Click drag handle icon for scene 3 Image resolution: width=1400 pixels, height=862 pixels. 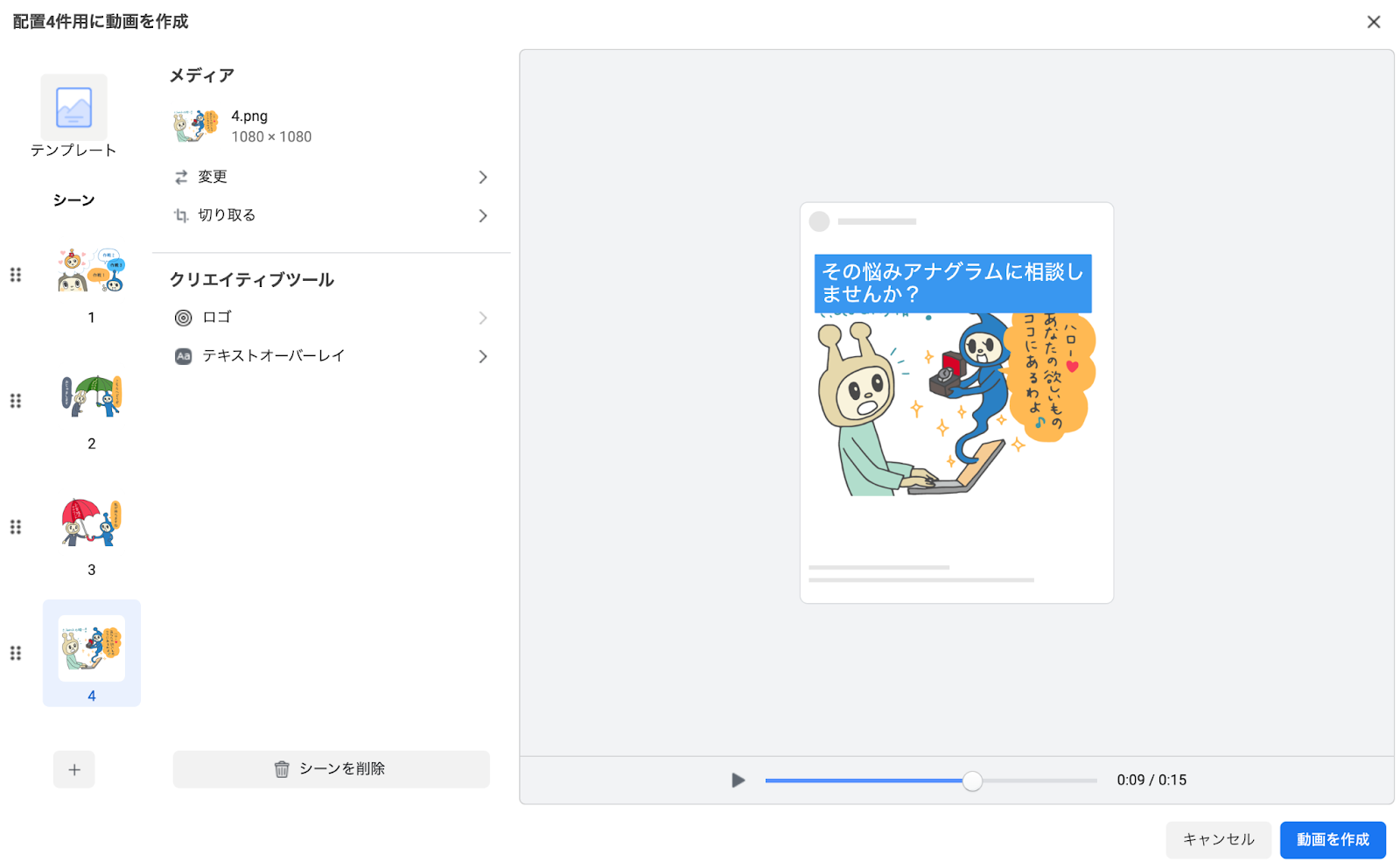[x=16, y=527]
